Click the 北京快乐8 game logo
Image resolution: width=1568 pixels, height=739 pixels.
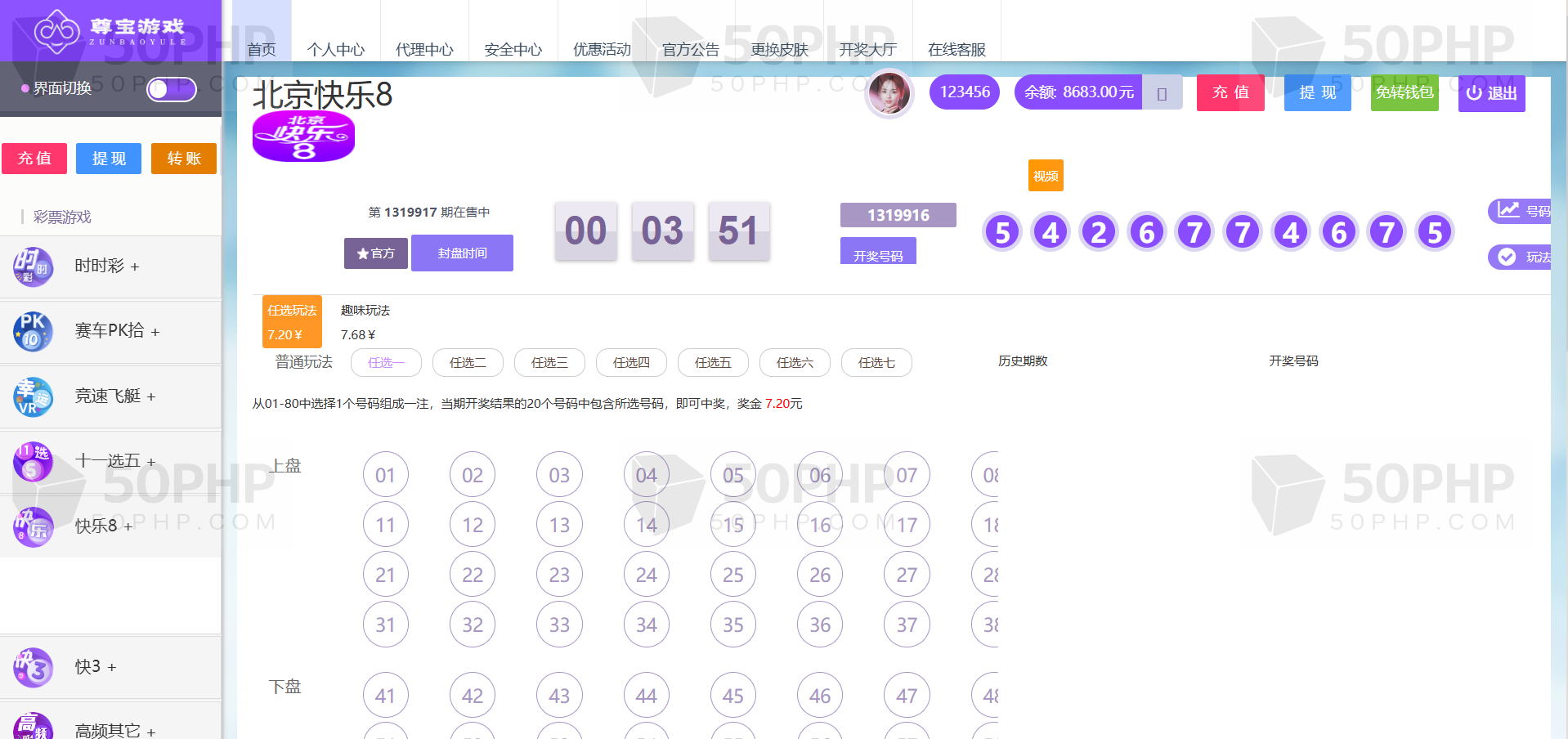[303, 137]
